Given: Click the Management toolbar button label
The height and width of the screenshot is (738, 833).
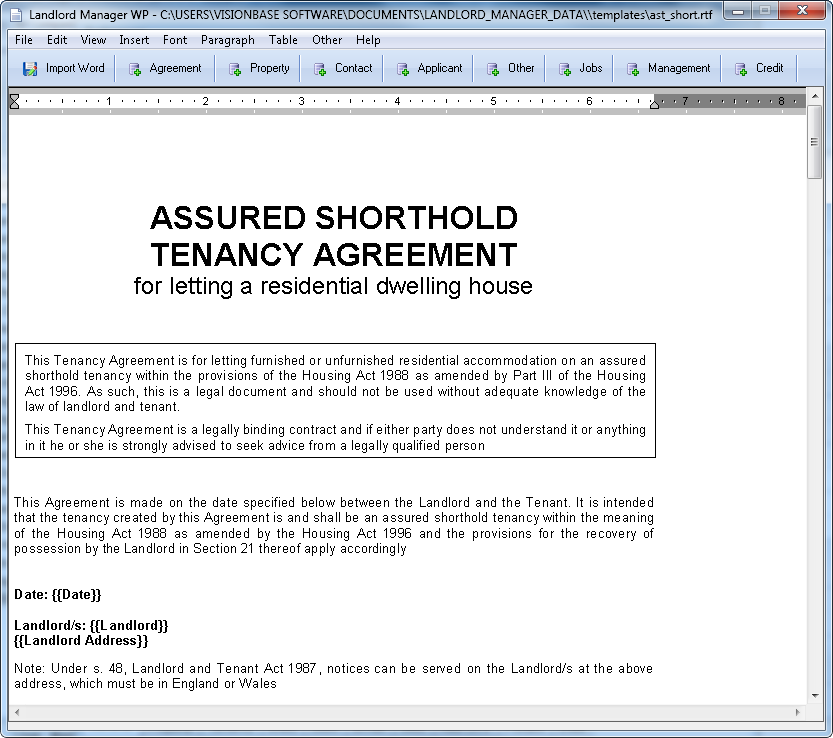Looking at the screenshot, I should tap(679, 68).
